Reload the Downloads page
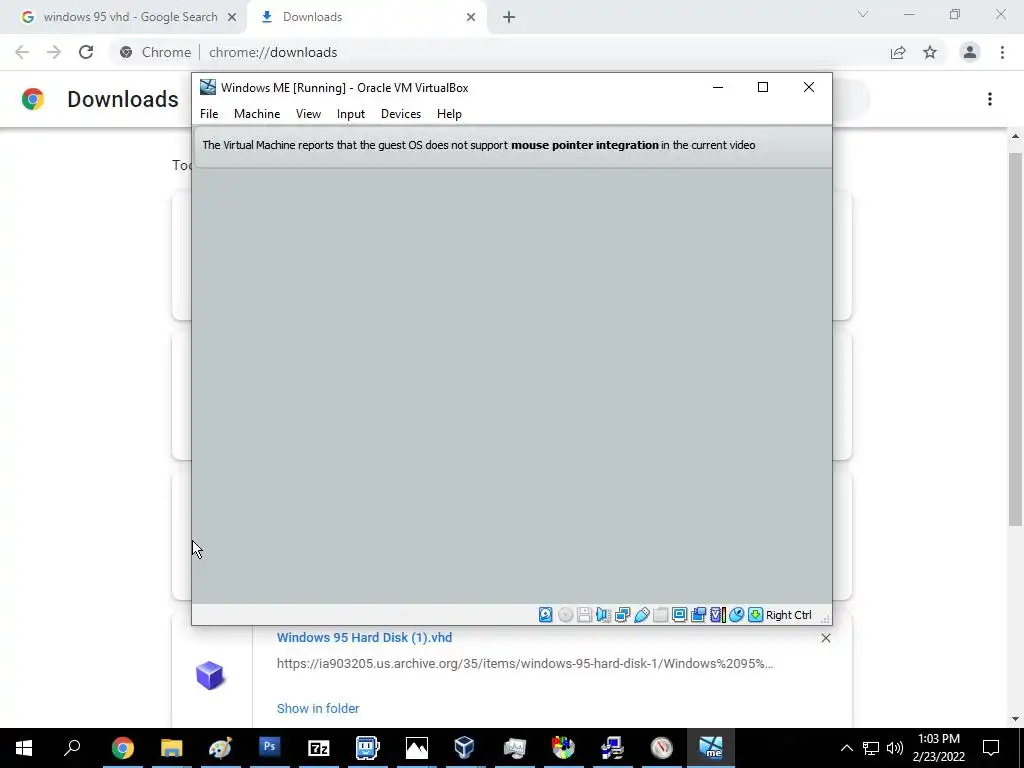This screenshot has height=768, width=1024. 86,52
